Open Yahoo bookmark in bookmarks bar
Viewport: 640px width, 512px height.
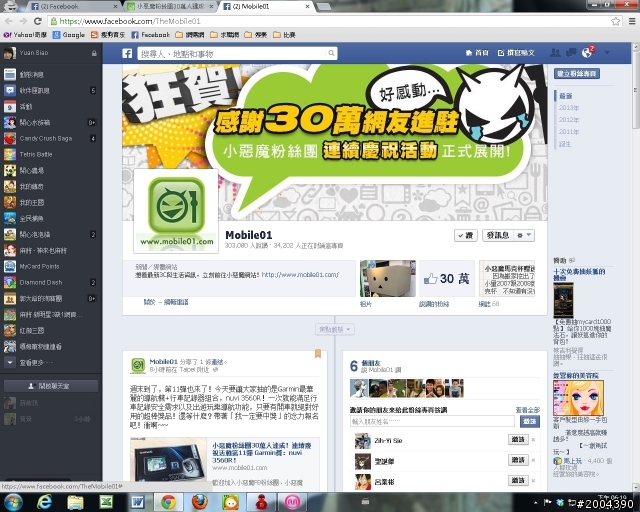[25, 35]
